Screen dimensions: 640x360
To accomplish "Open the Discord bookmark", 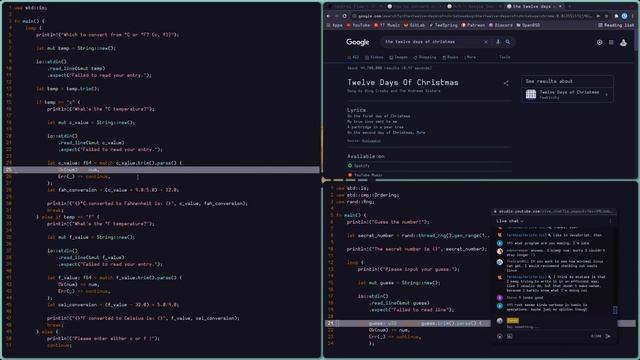I will coord(501,25).
